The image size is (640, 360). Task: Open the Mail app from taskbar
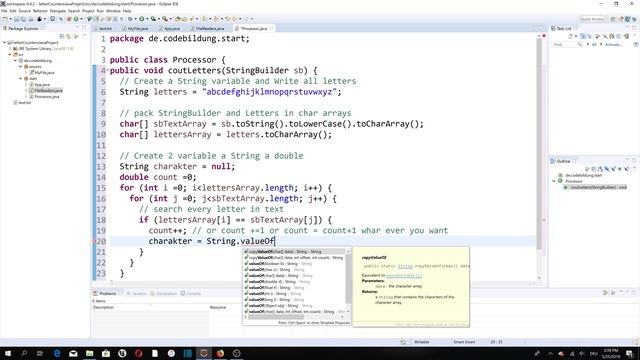coord(73,353)
